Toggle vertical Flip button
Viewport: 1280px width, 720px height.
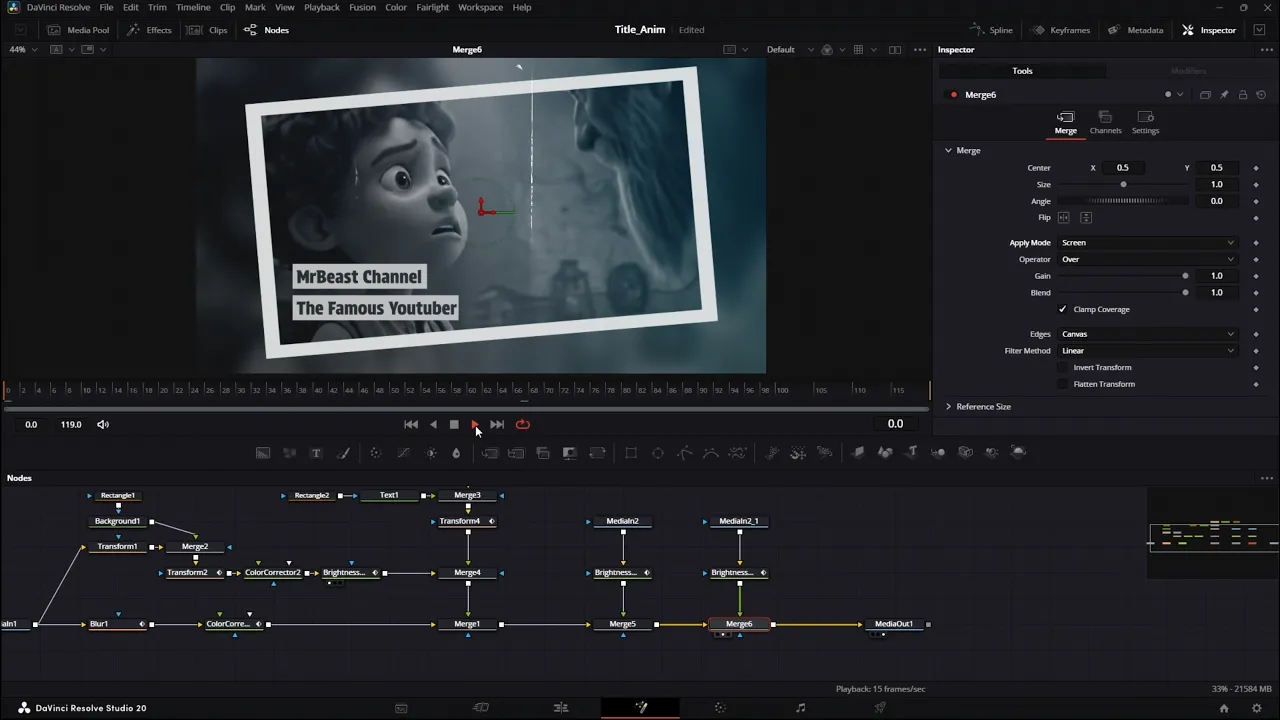(x=1086, y=218)
